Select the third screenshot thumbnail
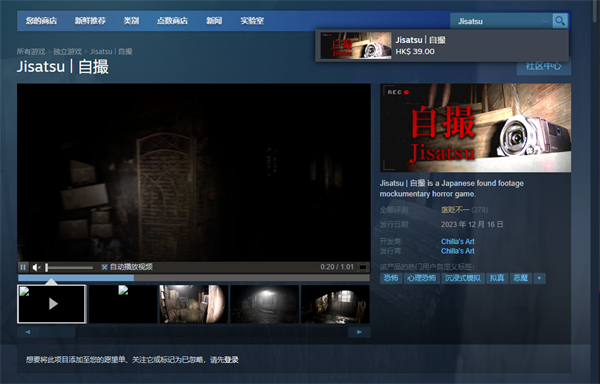The image size is (600, 384). click(x=194, y=304)
